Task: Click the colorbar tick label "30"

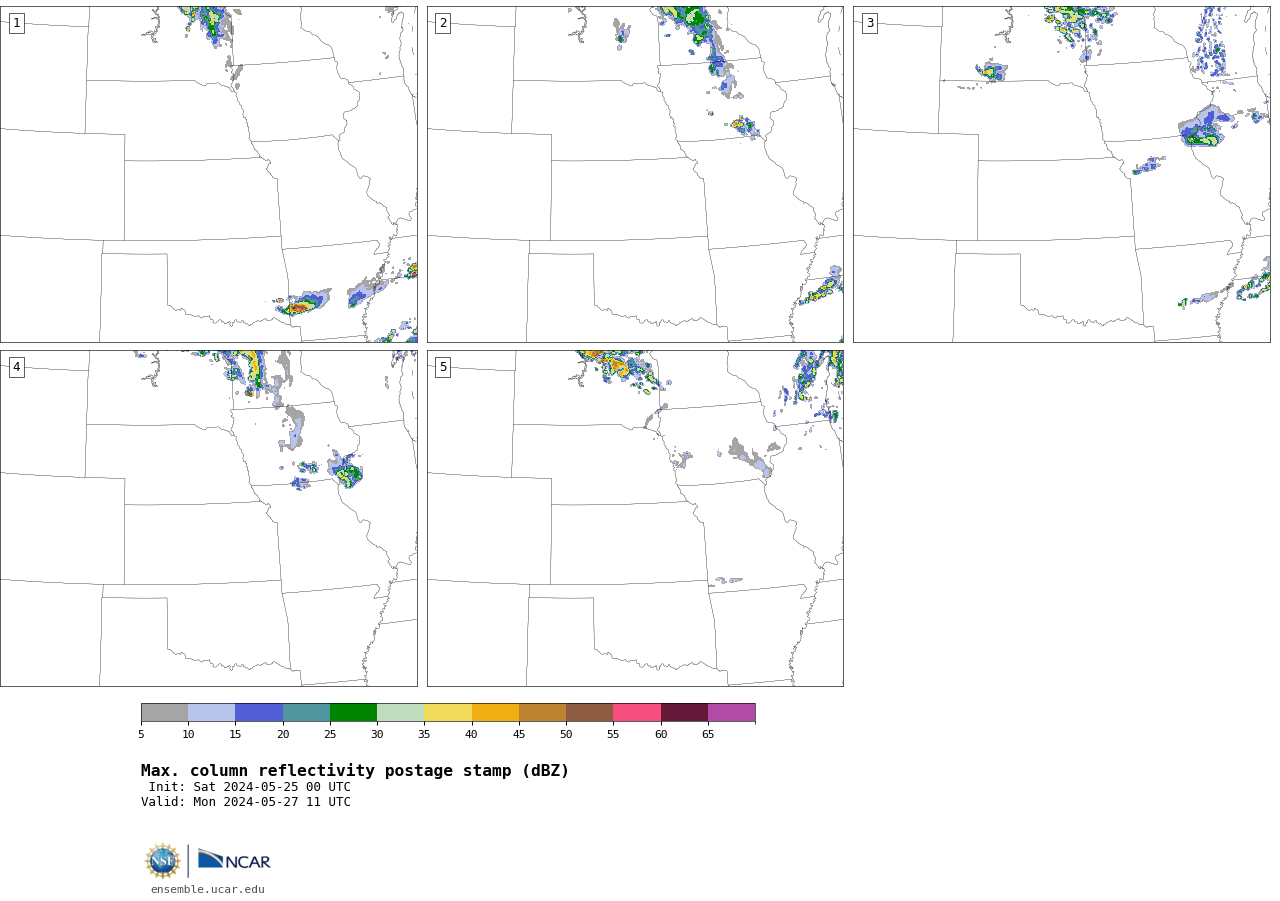Action: [x=377, y=735]
